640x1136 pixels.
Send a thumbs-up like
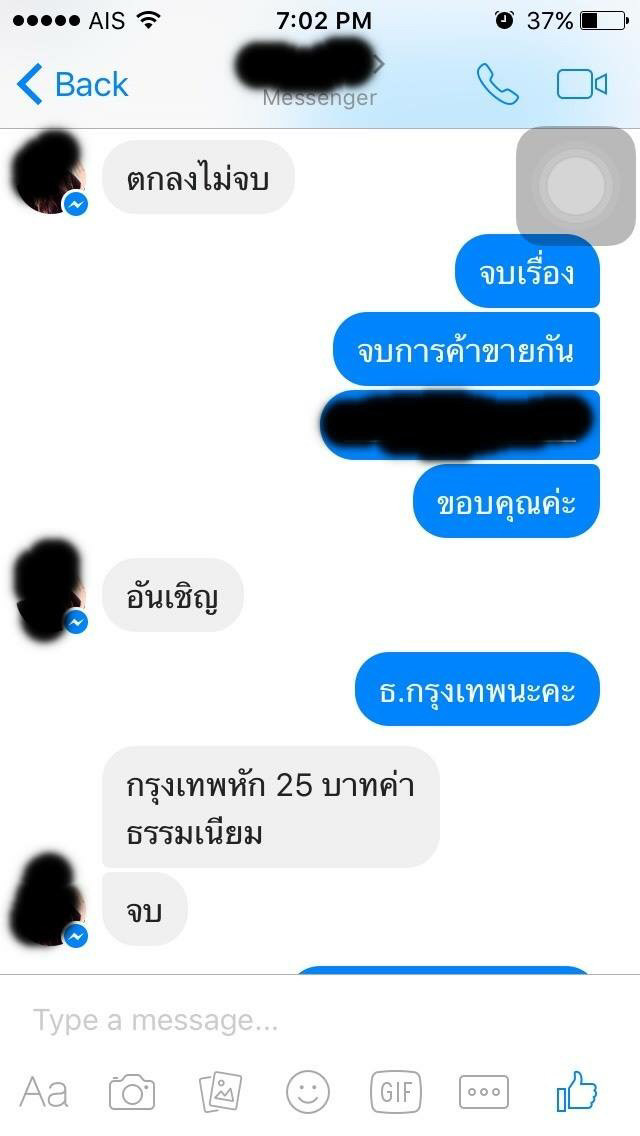click(x=576, y=1090)
